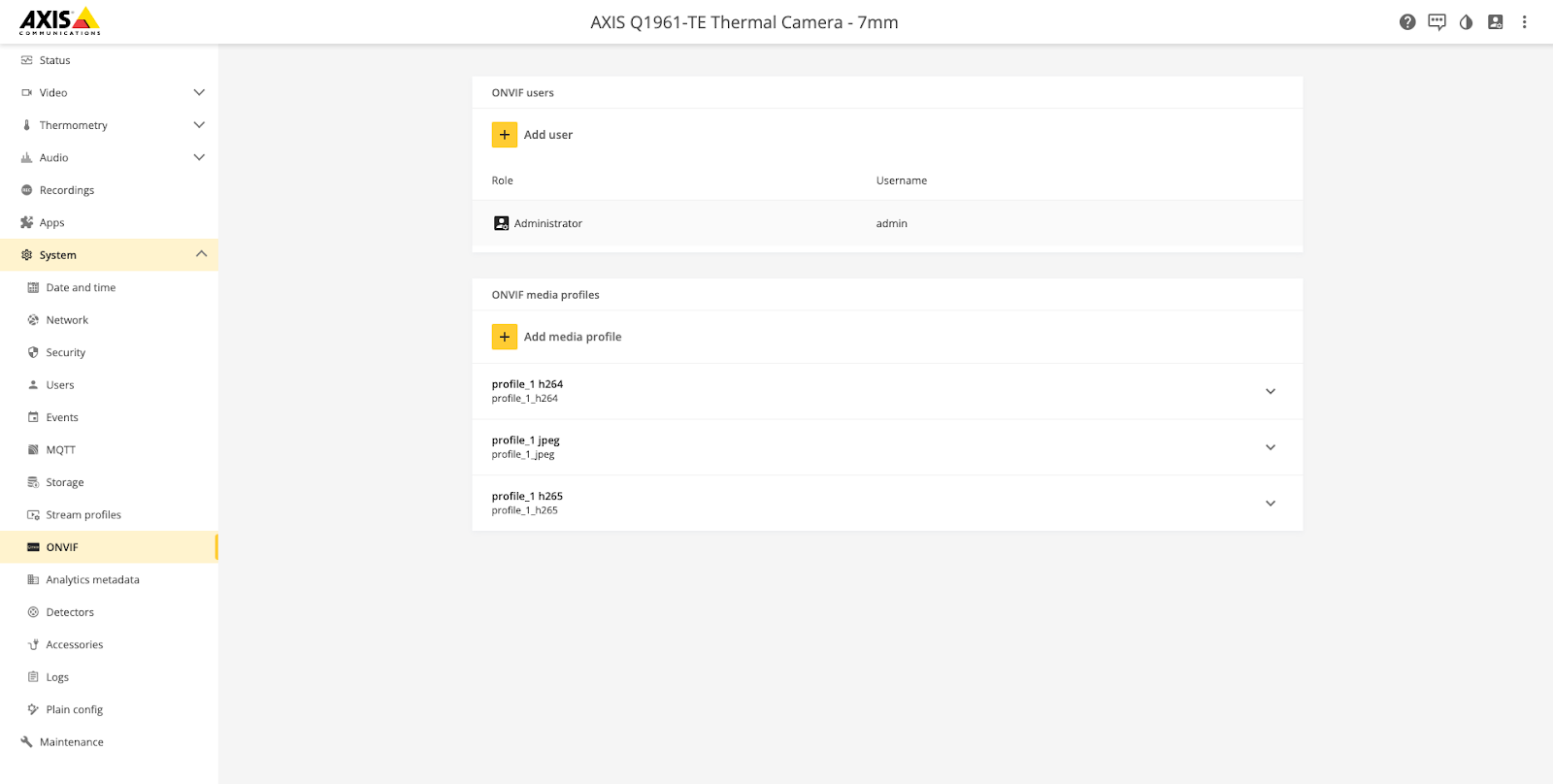Expand the profile_1 jpeg media profile
Image resolution: width=1553 pixels, height=784 pixels.
(1270, 447)
